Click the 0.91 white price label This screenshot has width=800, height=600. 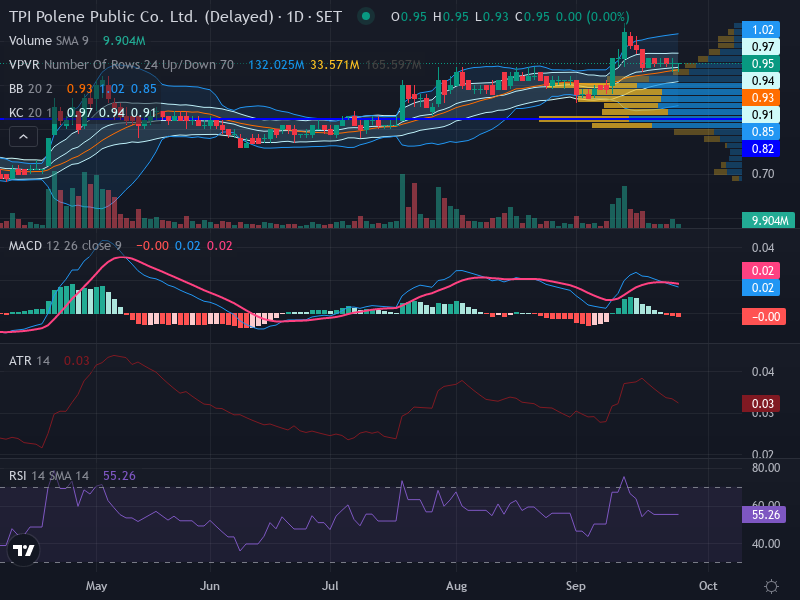[x=761, y=114]
